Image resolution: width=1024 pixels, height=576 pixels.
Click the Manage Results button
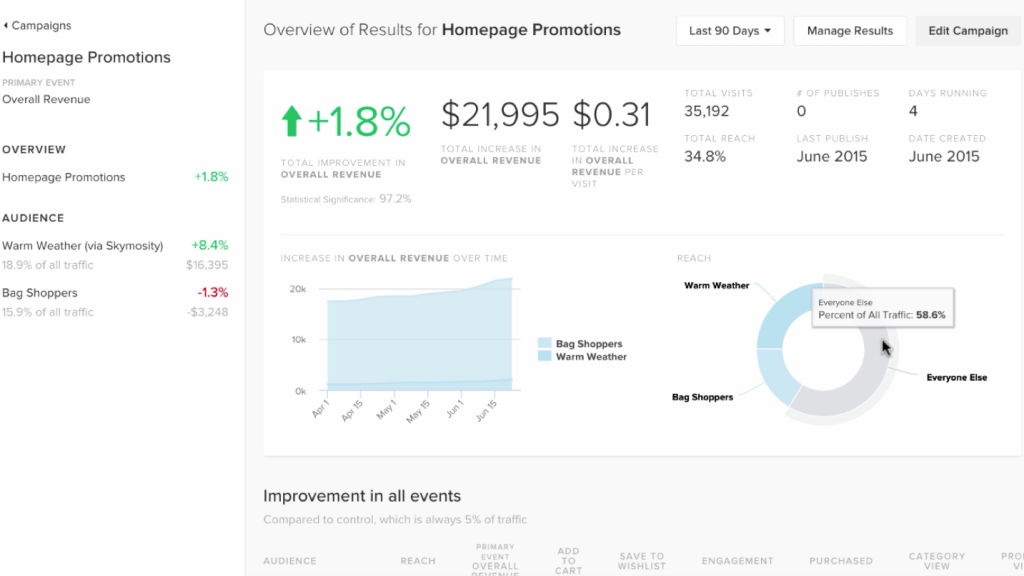pyautogui.click(x=849, y=31)
